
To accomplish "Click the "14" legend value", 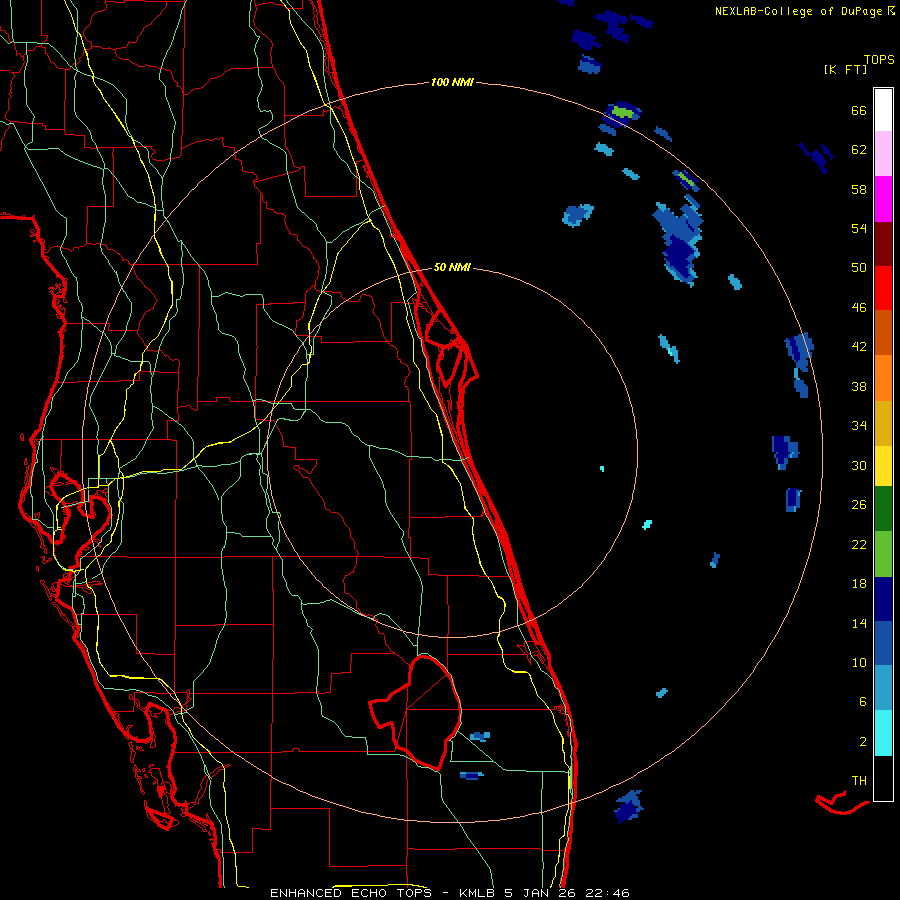I will 859,623.
